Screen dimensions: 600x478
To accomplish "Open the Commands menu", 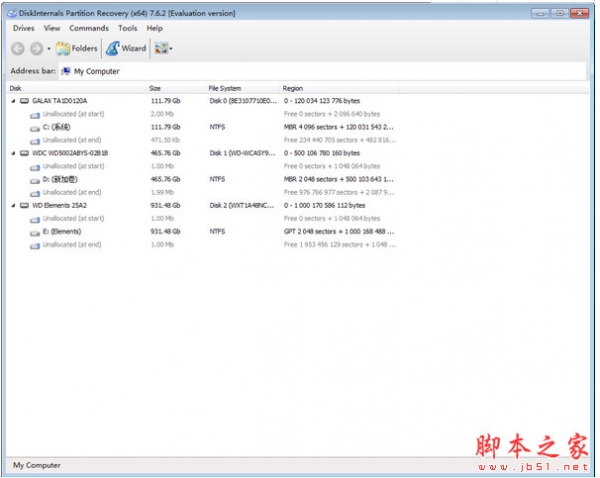I will click(x=89, y=28).
